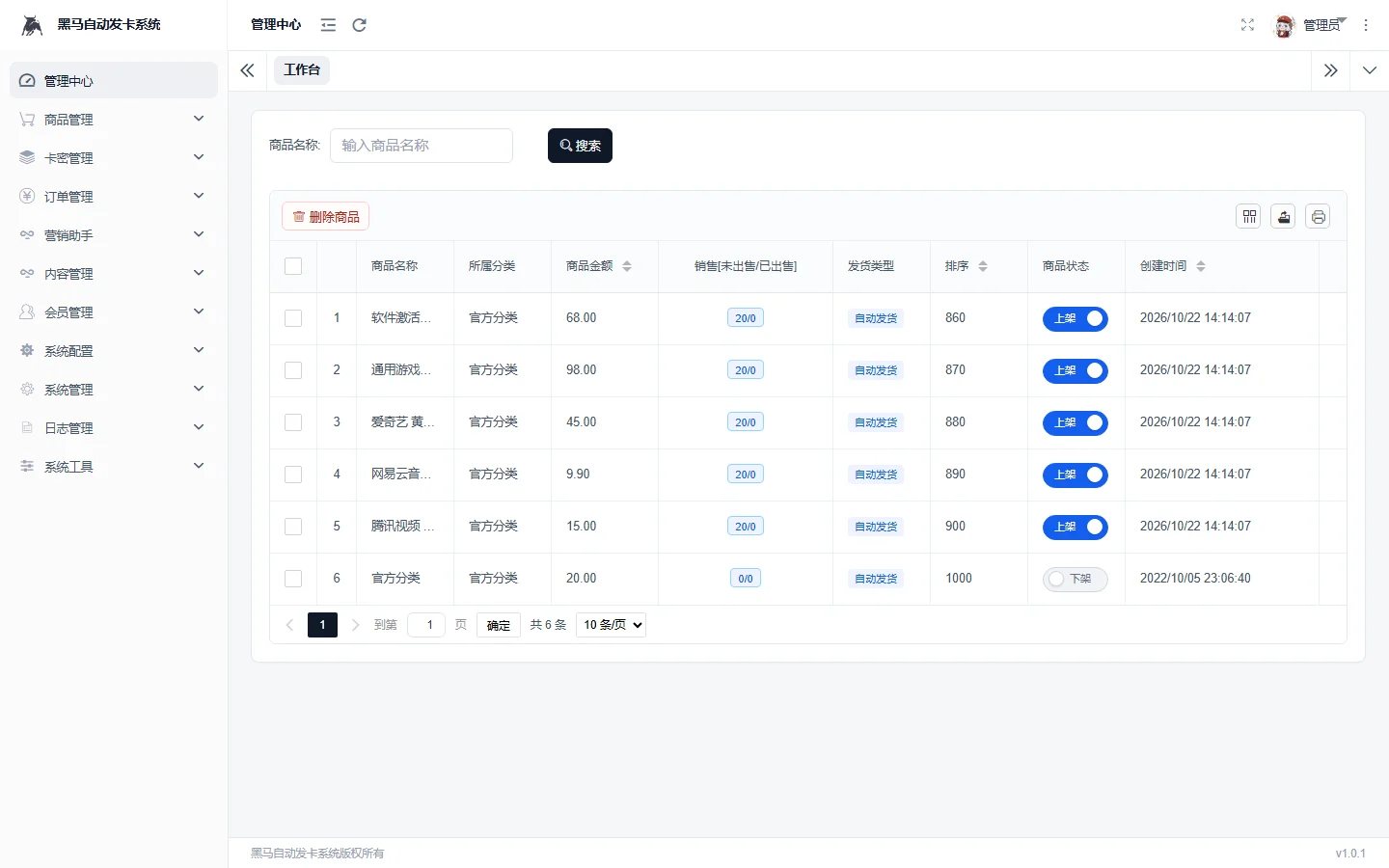
Task: Check the row 6 官方分类 product checkbox
Action: [x=293, y=579]
